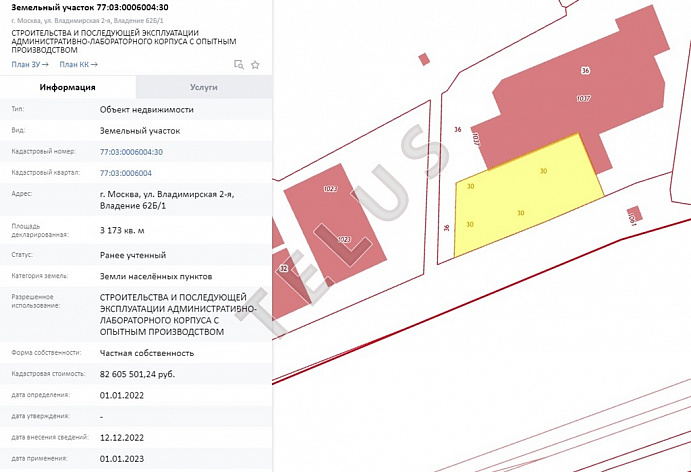The height and width of the screenshot is (472, 691).
Task: Select the grey subtitle address under the title
Action: tap(88, 21)
